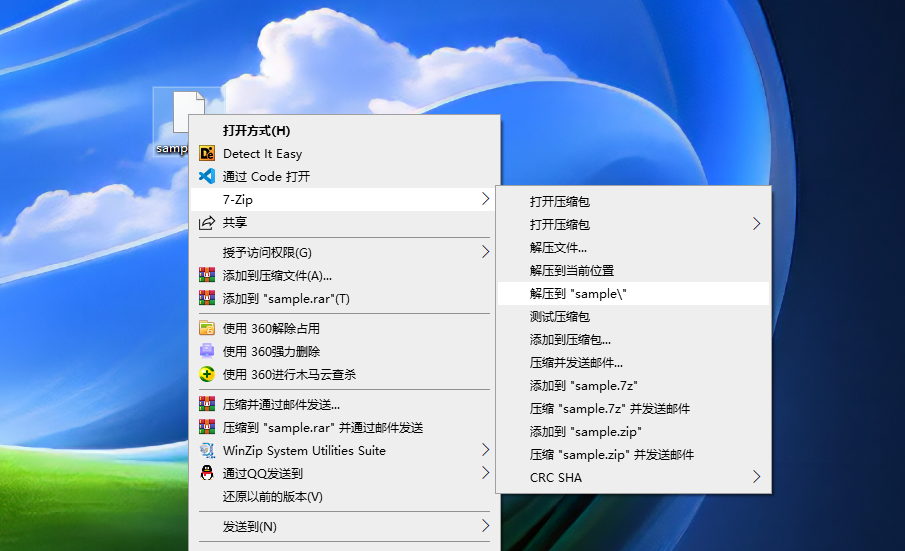This screenshot has height=551, width=905.
Task: Select 压缩并发送邮件...
Action: click(x=633, y=362)
